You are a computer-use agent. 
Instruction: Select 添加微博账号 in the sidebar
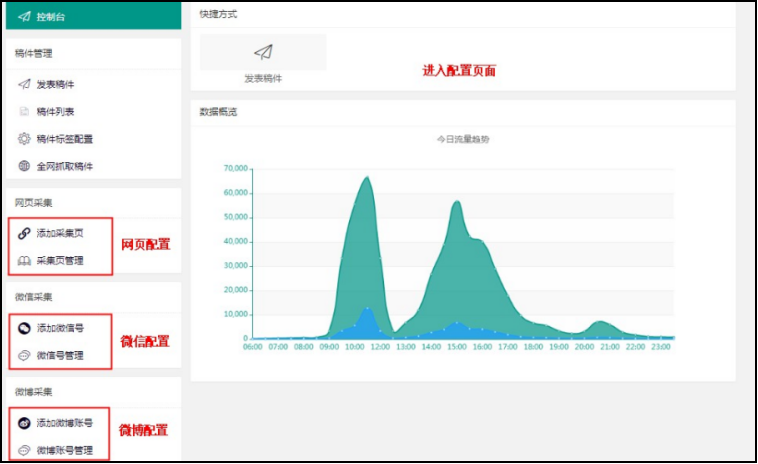point(65,423)
